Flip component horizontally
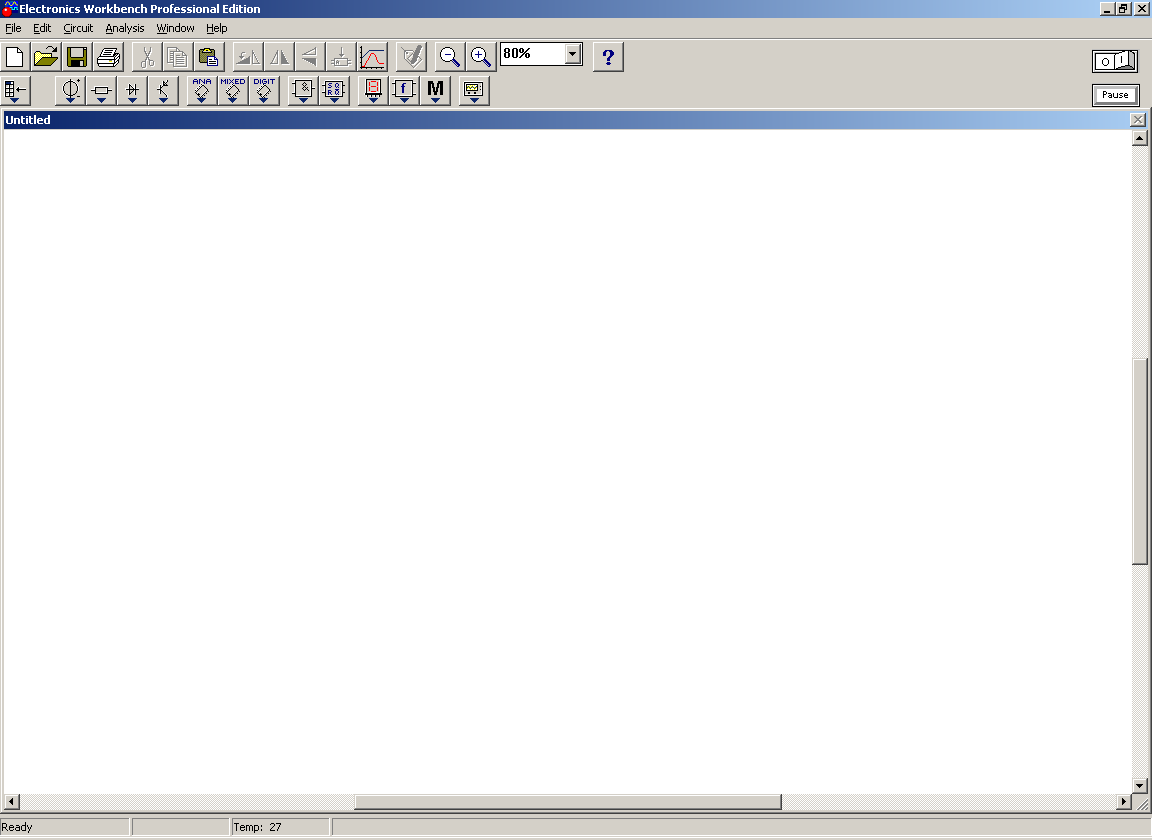 [x=279, y=57]
